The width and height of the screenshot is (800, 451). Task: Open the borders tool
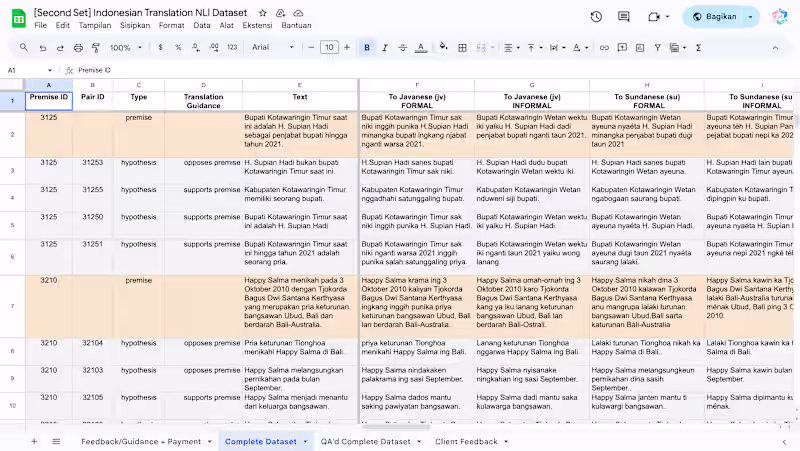click(x=462, y=47)
